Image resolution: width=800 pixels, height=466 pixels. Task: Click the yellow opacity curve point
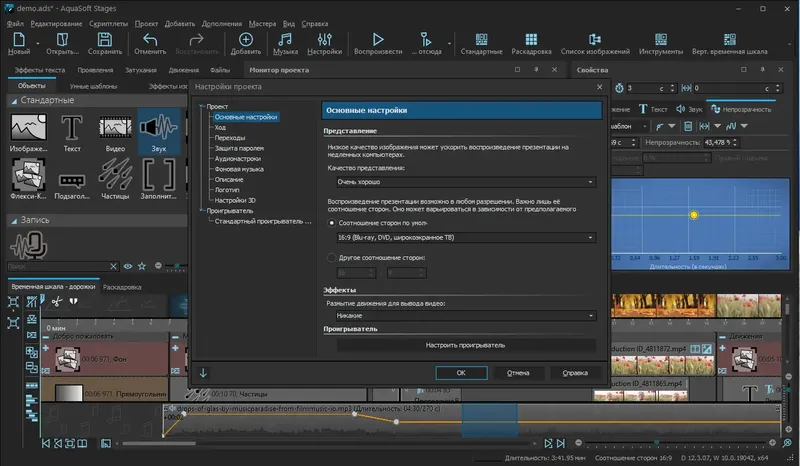point(694,215)
